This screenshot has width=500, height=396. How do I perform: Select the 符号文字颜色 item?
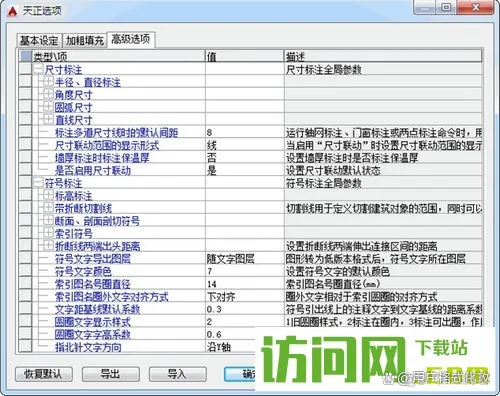[x=83, y=271]
